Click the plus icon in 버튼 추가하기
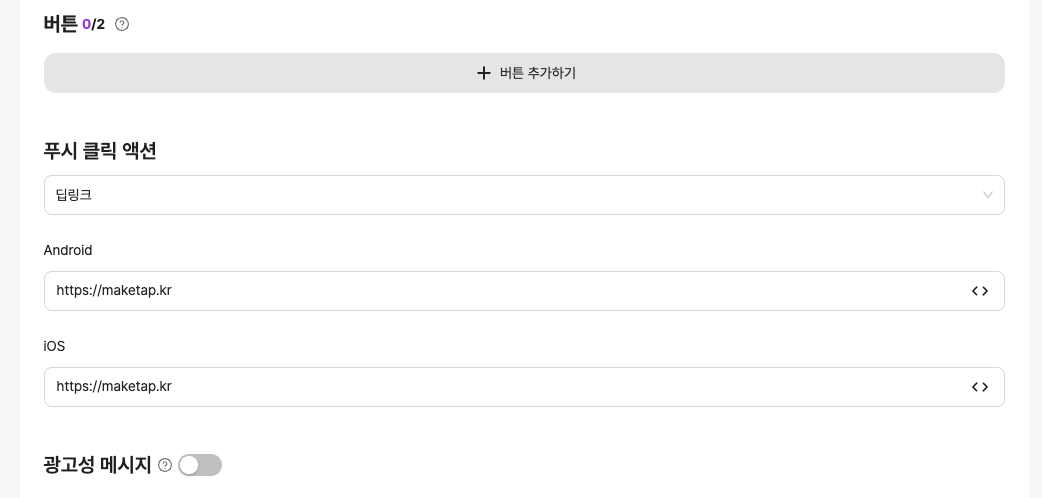 484,73
